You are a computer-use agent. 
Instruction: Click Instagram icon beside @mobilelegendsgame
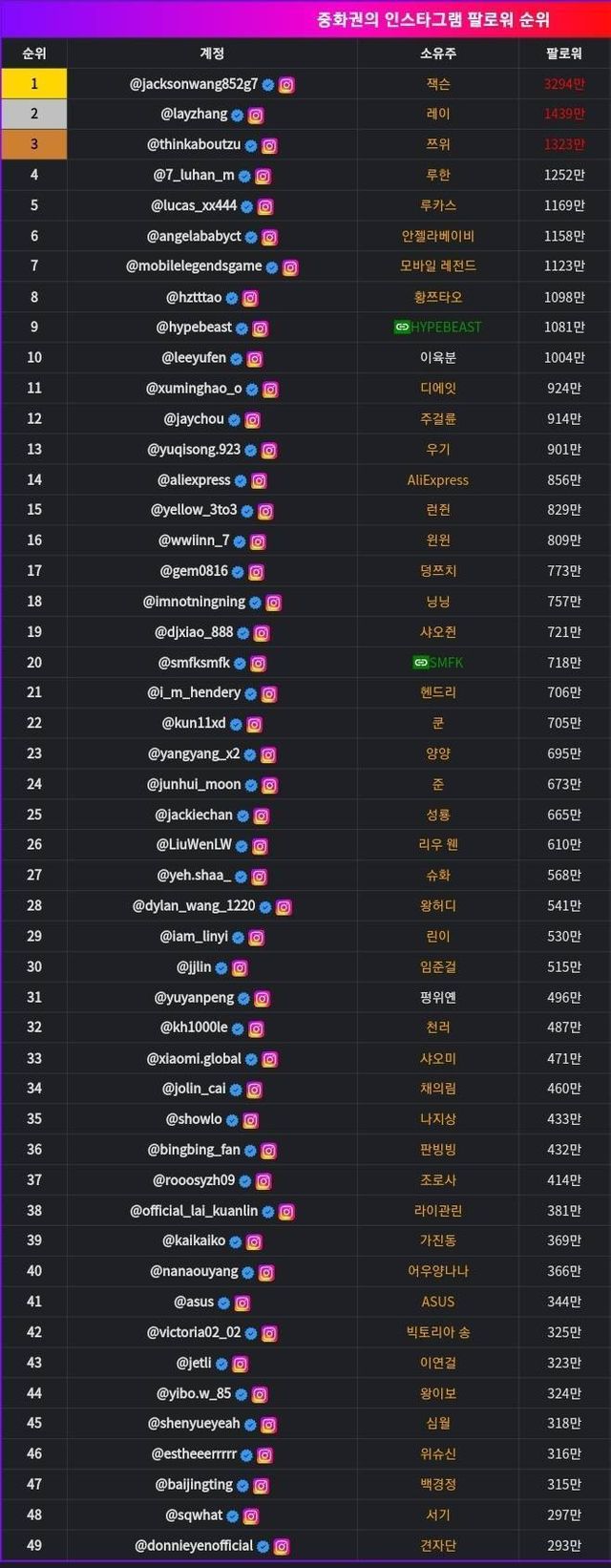[x=290, y=267]
